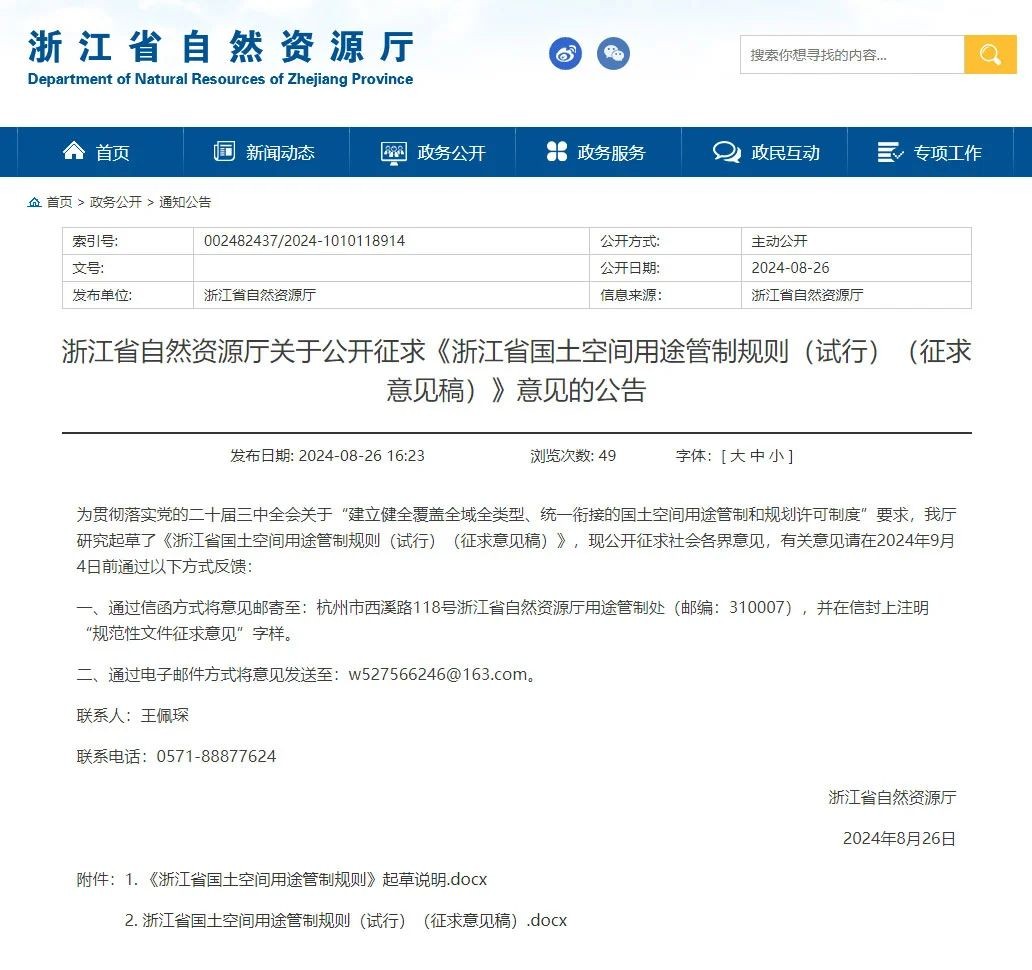The image size is (1032, 970).
Task: Click the 浙江省自然资源厅 signature line
Action: click(892, 798)
